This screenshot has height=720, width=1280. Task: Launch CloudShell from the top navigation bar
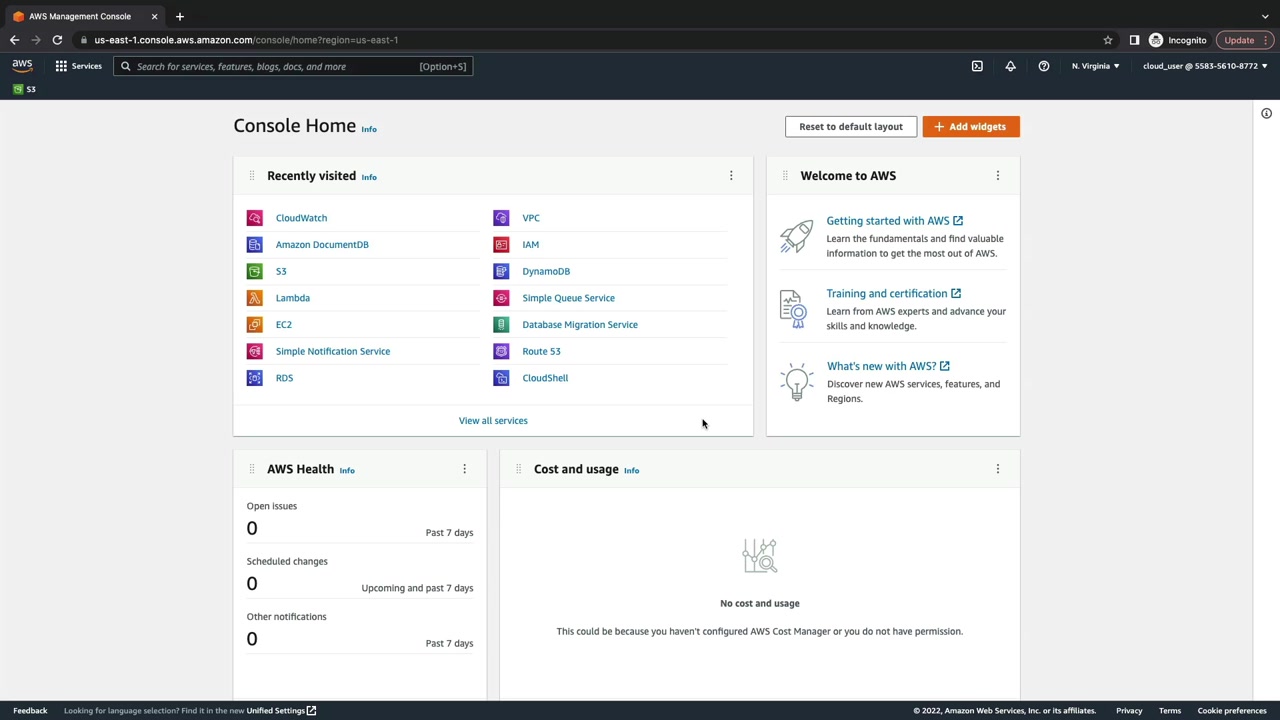977,66
